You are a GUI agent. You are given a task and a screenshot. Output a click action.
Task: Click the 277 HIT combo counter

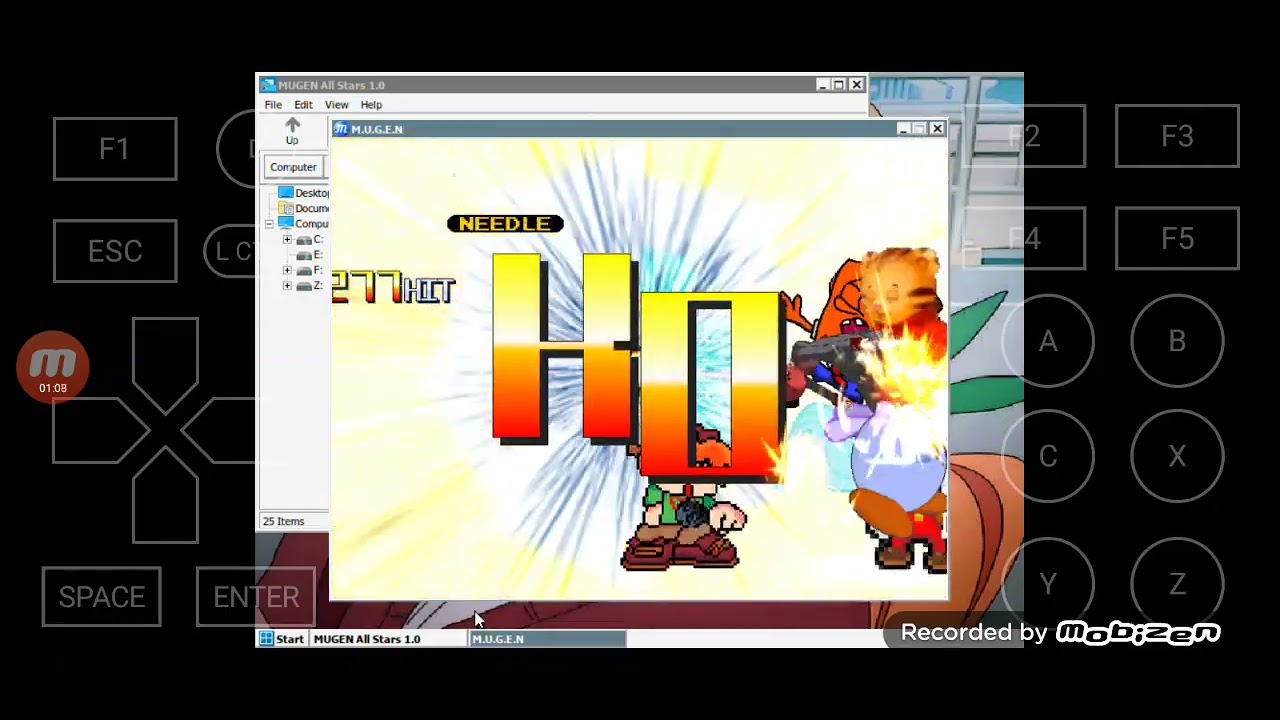tap(393, 288)
